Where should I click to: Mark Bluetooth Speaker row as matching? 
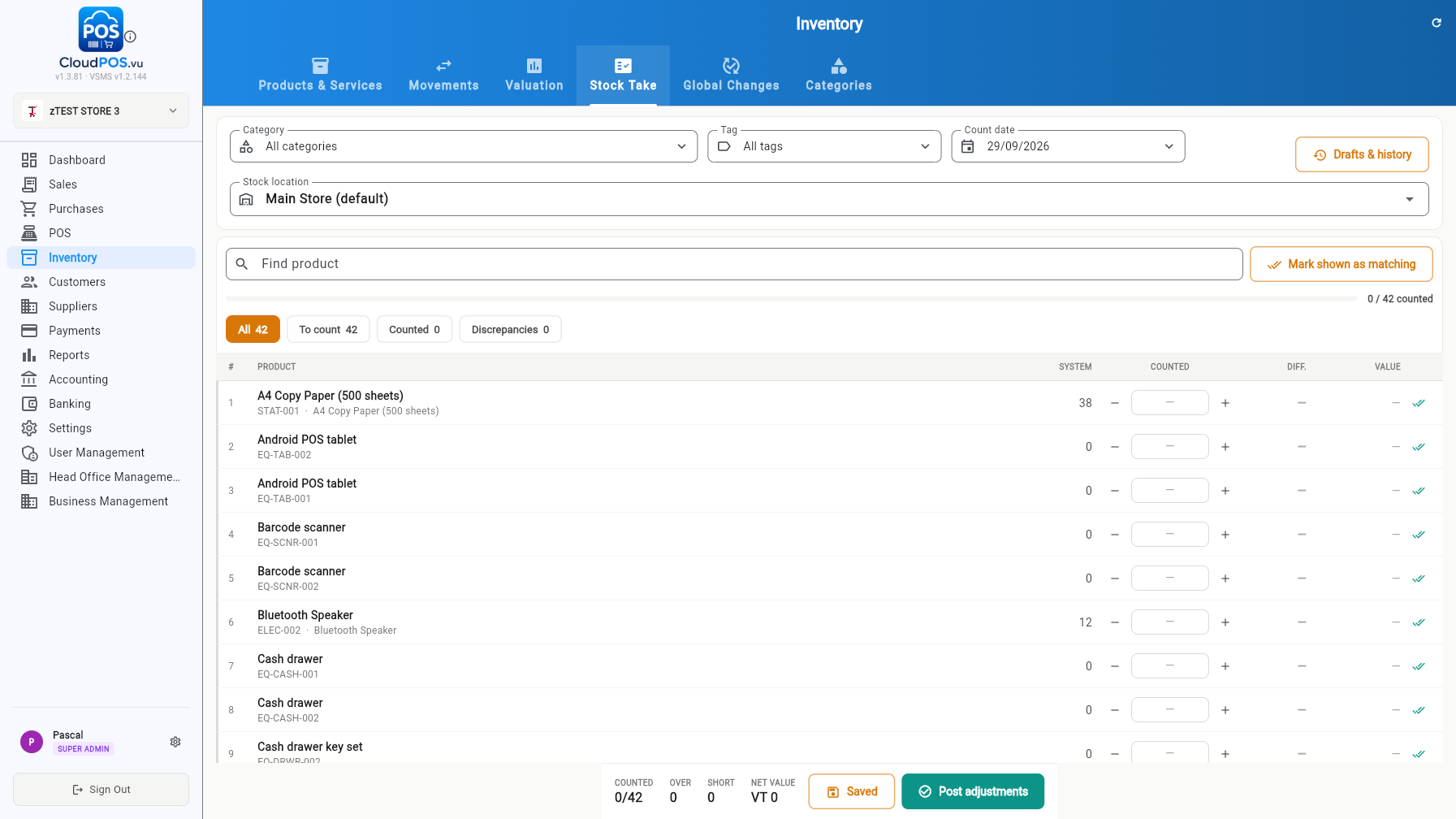click(1419, 622)
